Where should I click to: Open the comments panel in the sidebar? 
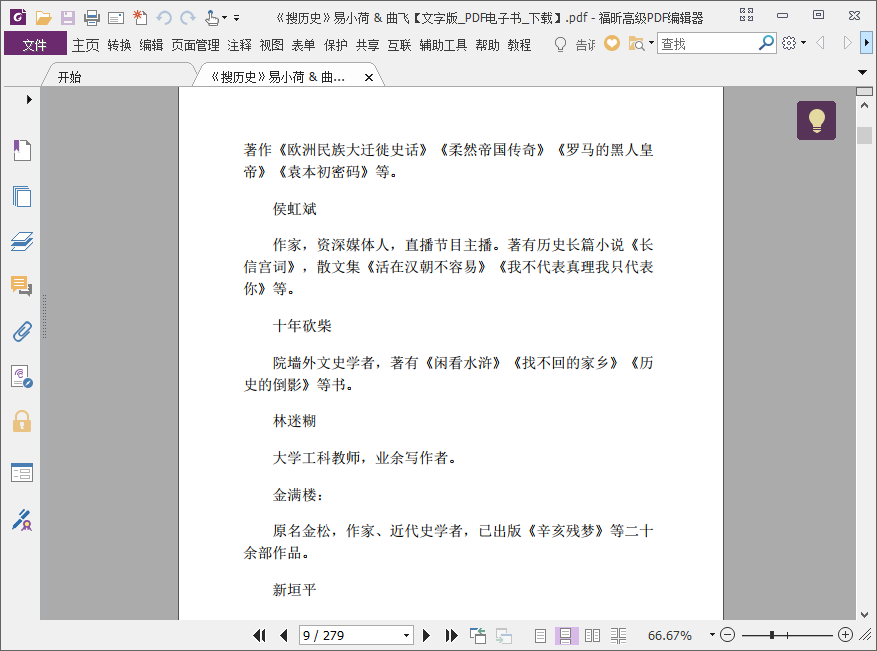pyautogui.click(x=22, y=286)
